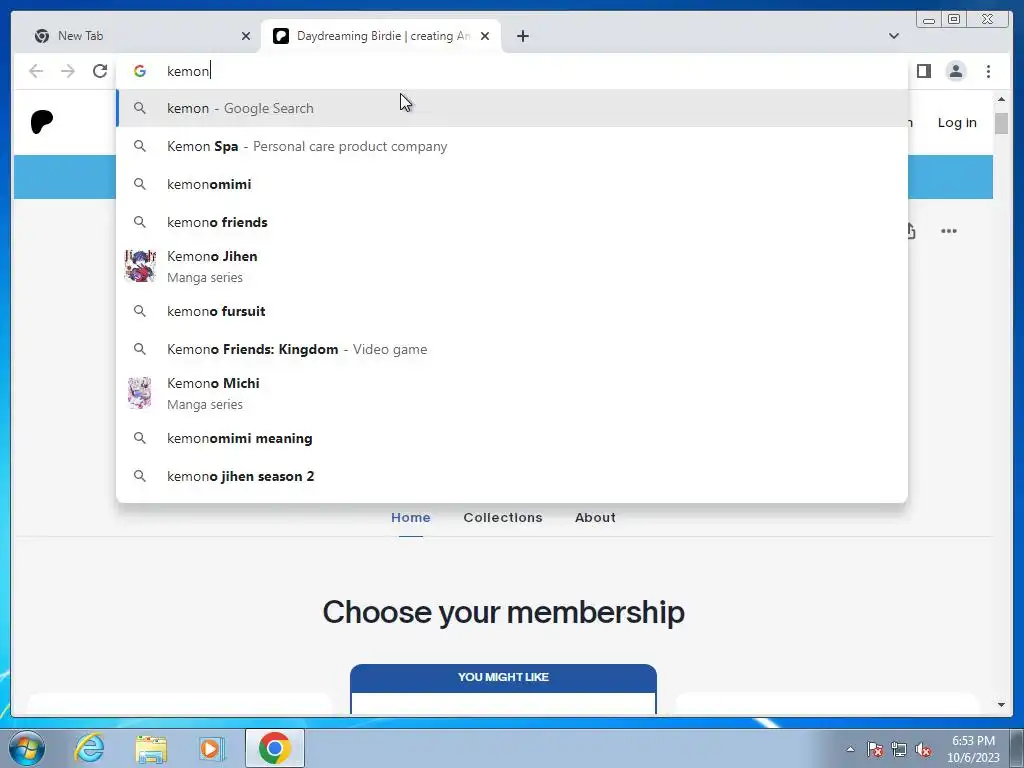Reload the current page
The height and width of the screenshot is (768, 1024).
coord(100,71)
